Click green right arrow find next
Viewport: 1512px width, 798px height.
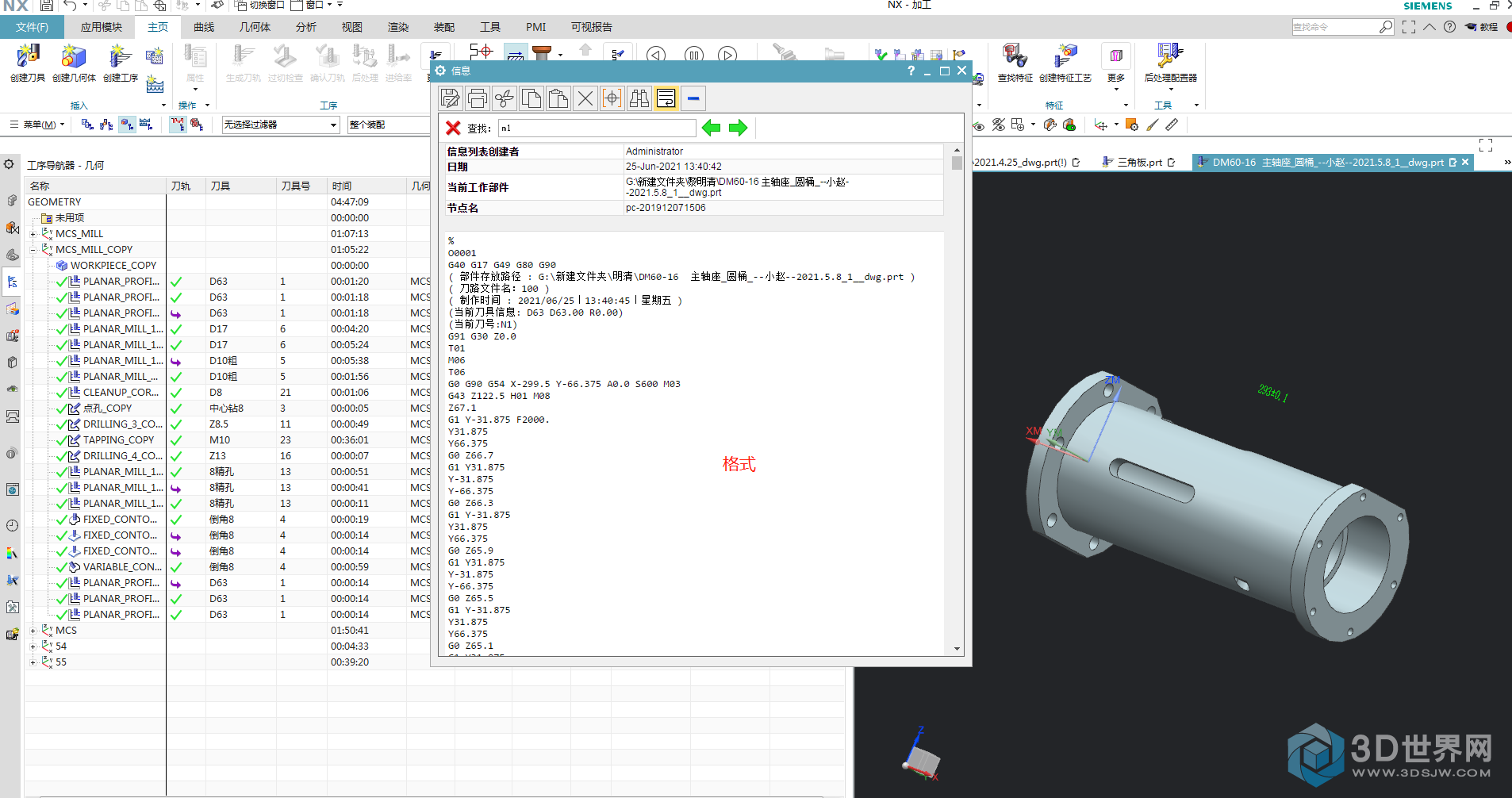pos(739,128)
